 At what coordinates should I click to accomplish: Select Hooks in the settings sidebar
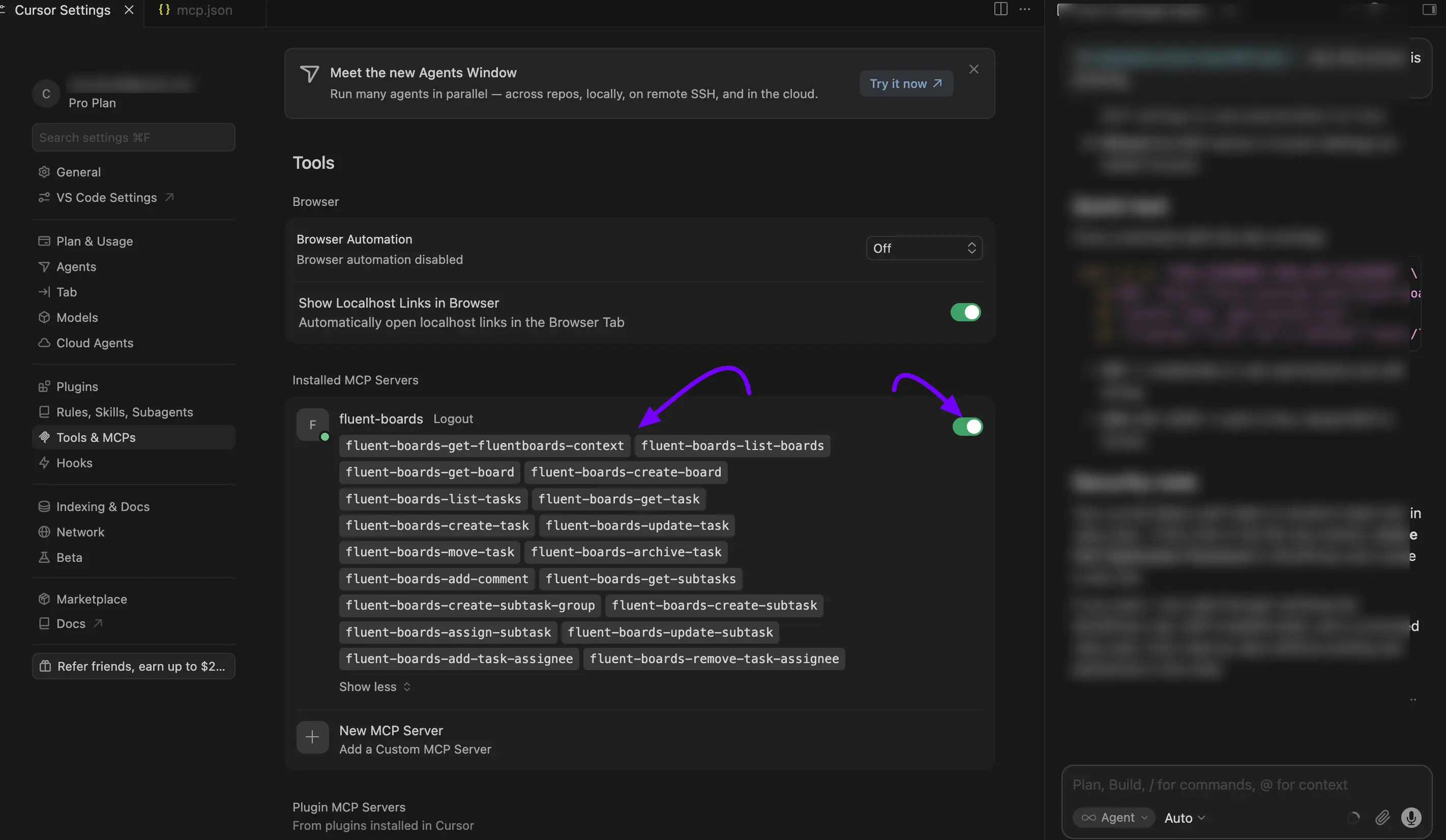74,463
